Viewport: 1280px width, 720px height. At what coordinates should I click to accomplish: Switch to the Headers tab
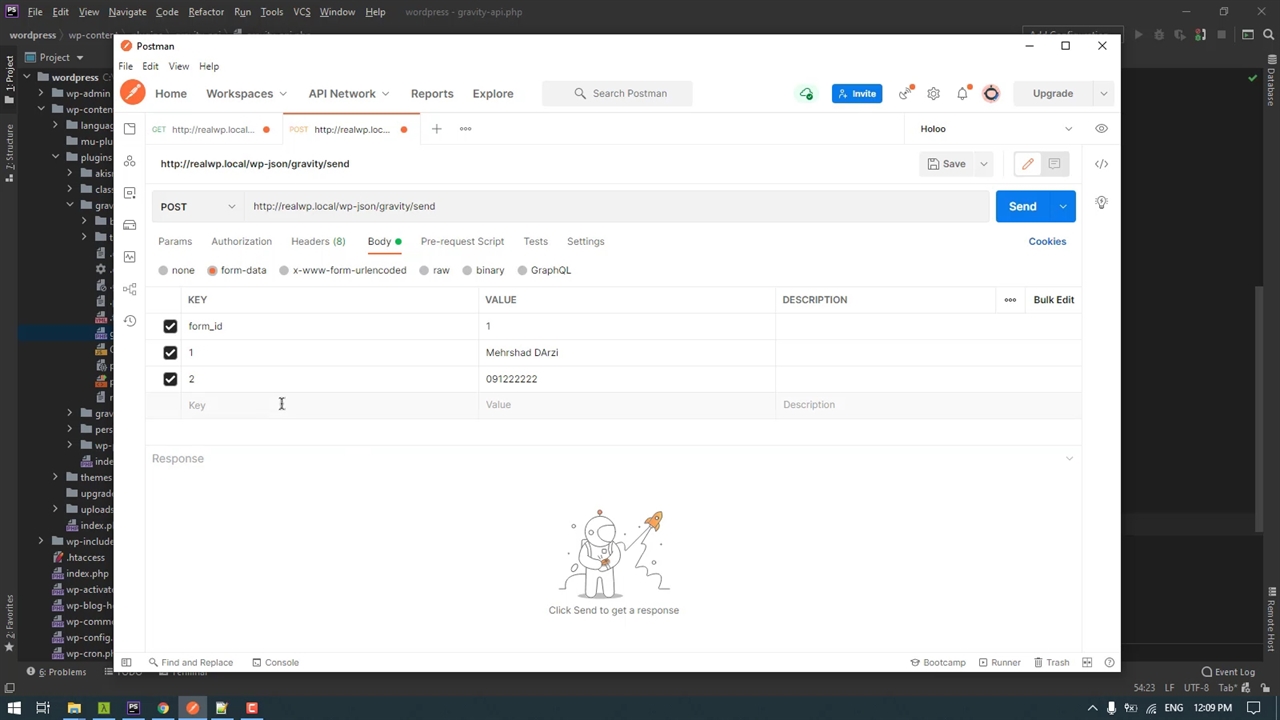[x=317, y=241]
